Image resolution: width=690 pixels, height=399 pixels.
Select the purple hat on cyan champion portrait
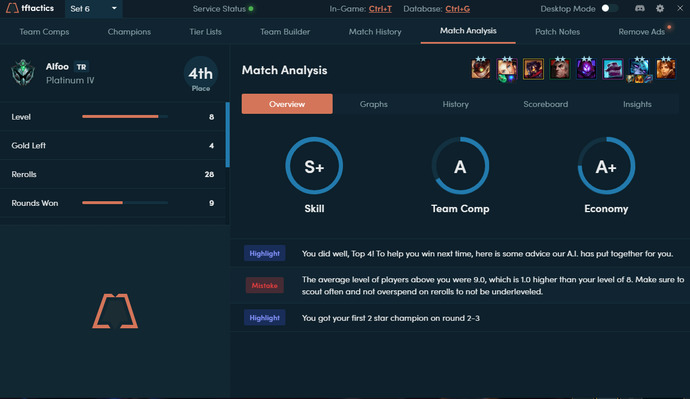tap(613, 69)
